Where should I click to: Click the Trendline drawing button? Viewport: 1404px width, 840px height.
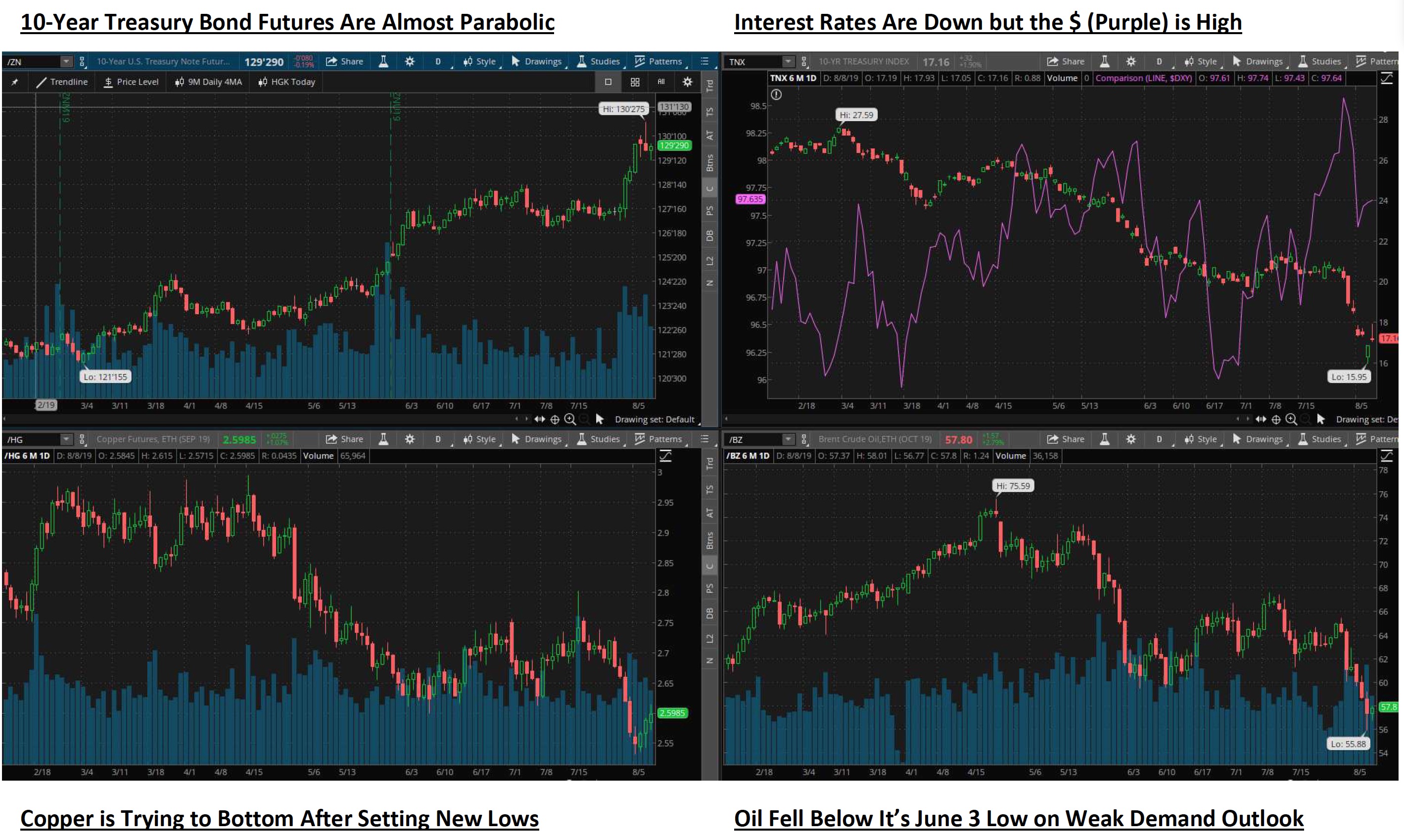tap(62, 82)
